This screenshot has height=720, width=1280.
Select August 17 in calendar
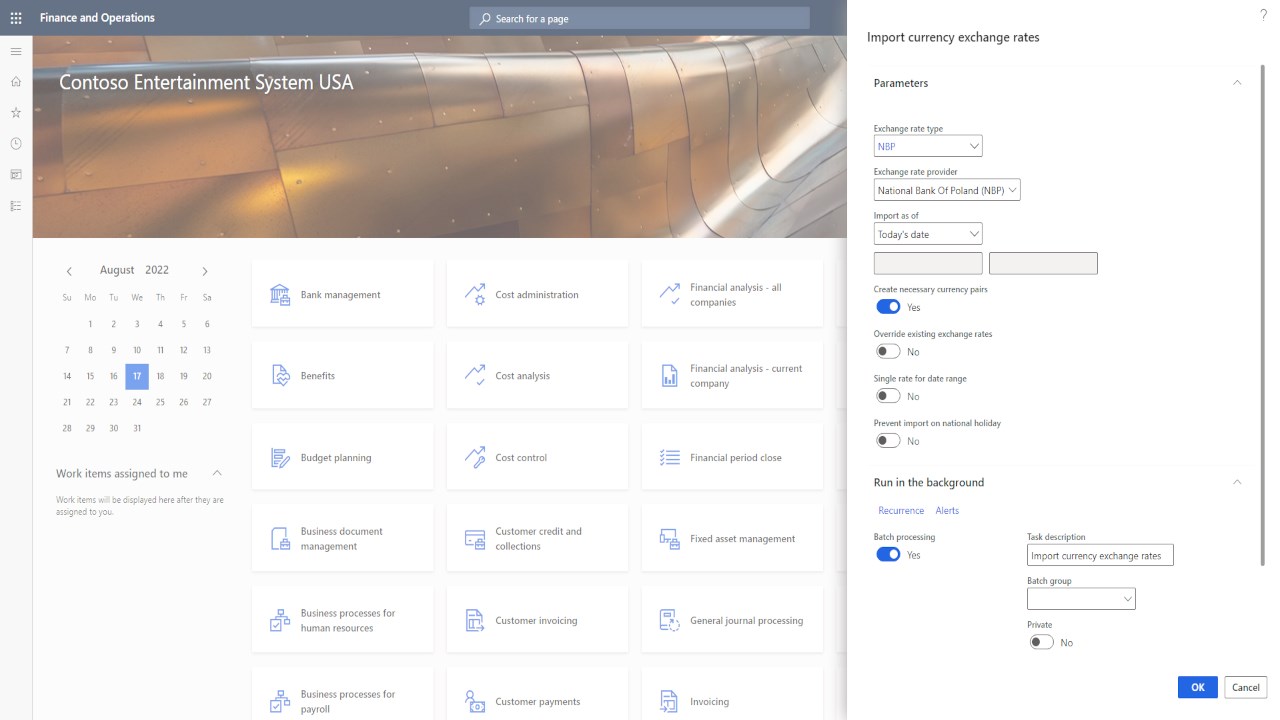(137, 376)
